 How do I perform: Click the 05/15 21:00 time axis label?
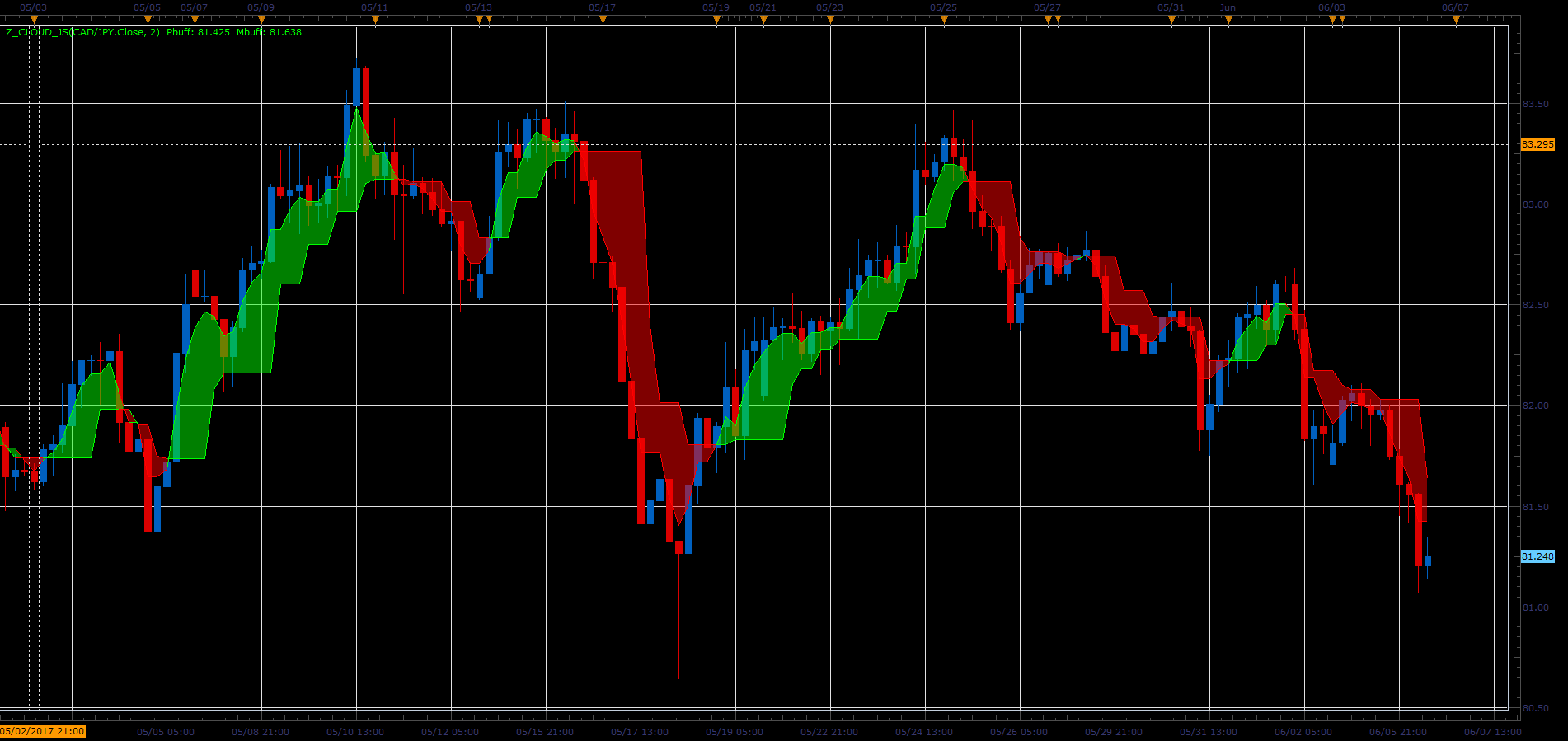[x=545, y=732]
